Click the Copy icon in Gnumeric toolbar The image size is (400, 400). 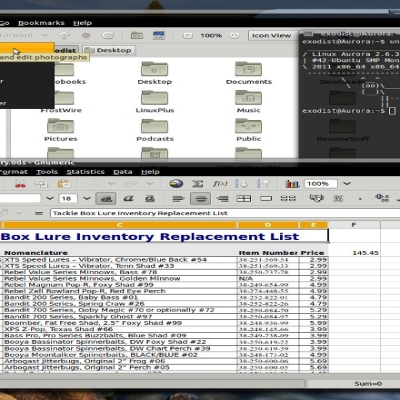pos(41,184)
